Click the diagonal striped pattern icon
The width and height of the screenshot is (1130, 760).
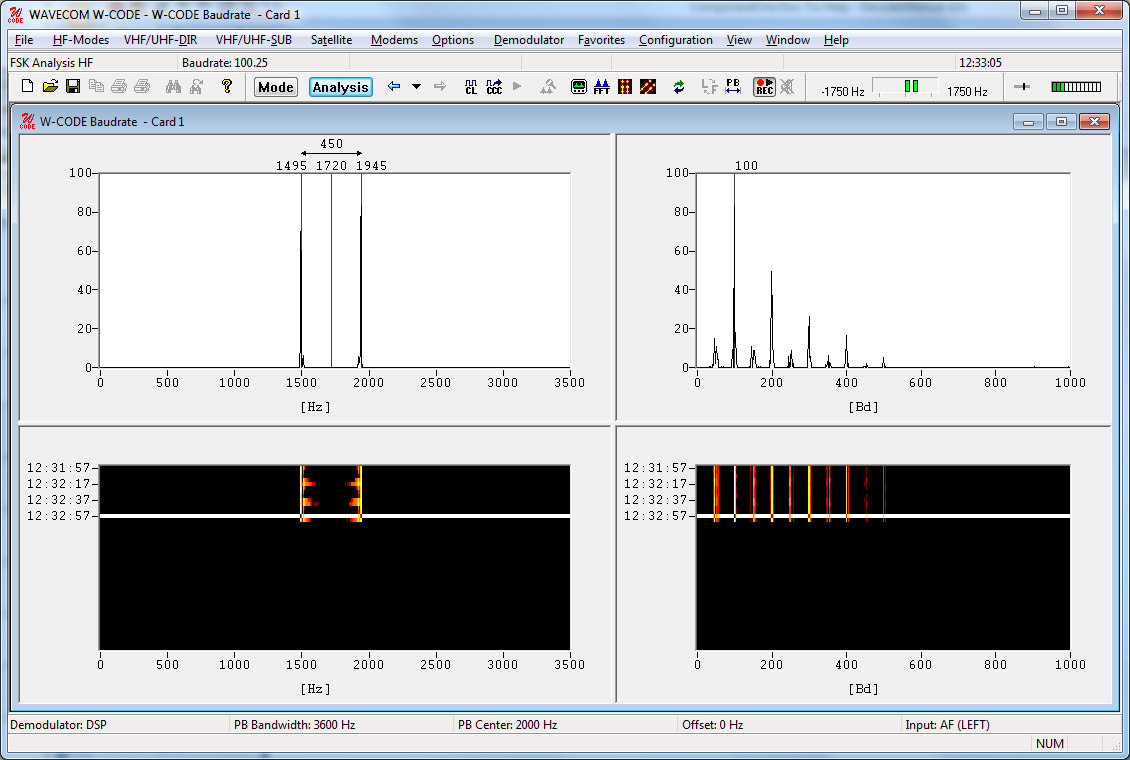[x=648, y=86]
